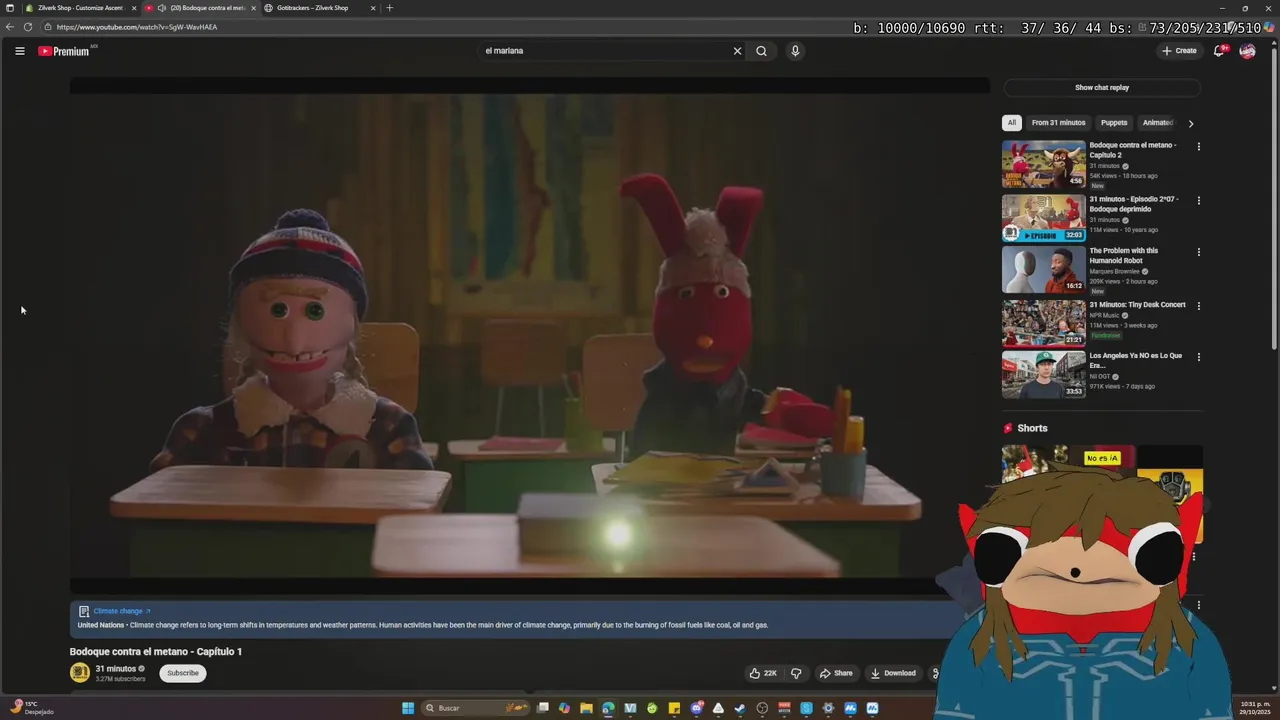Like the video with thumbs up
1280x720 pixels.
point(763,673)
